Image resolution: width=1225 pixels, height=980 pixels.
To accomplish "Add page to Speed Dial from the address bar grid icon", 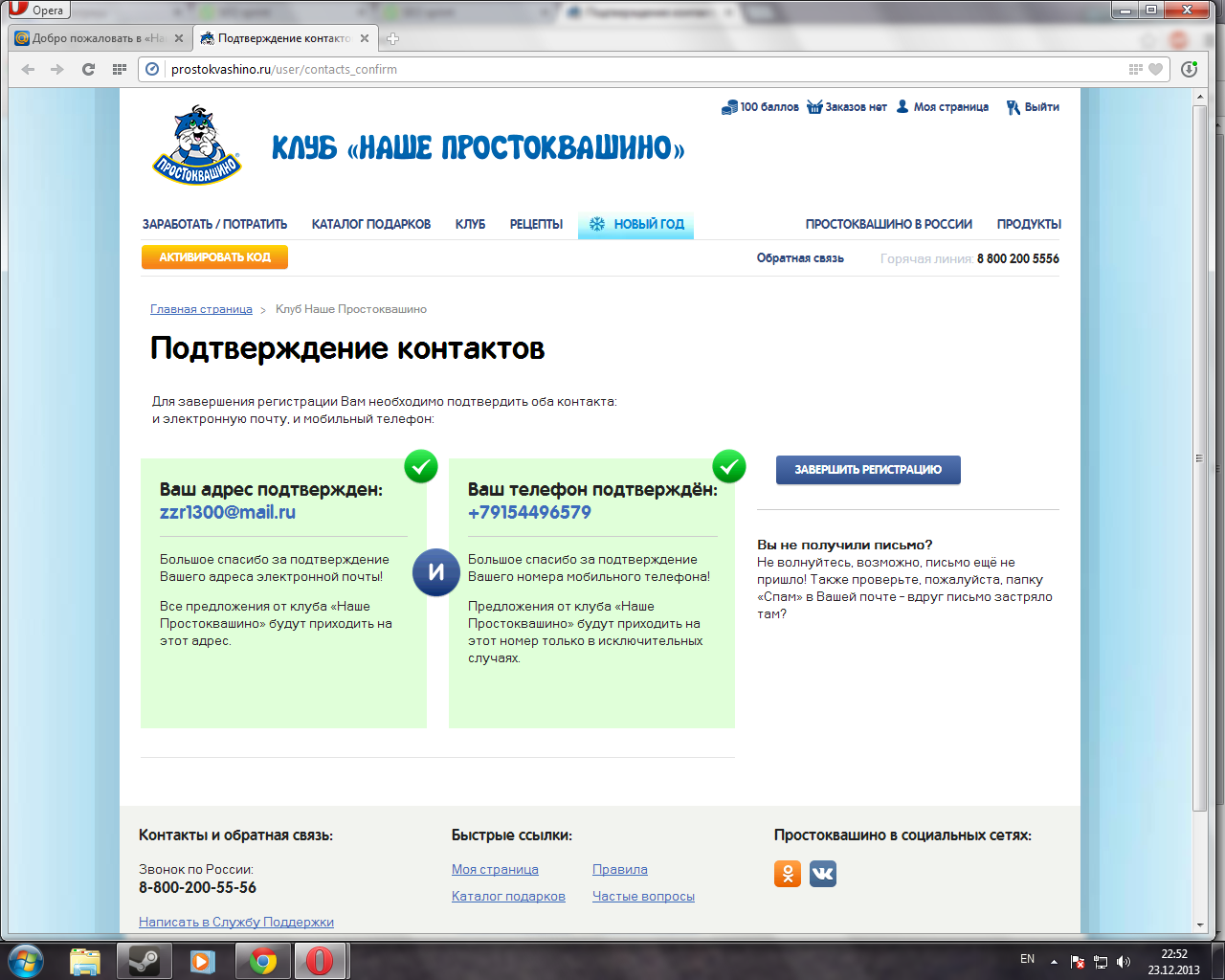I will [1135, 69].
